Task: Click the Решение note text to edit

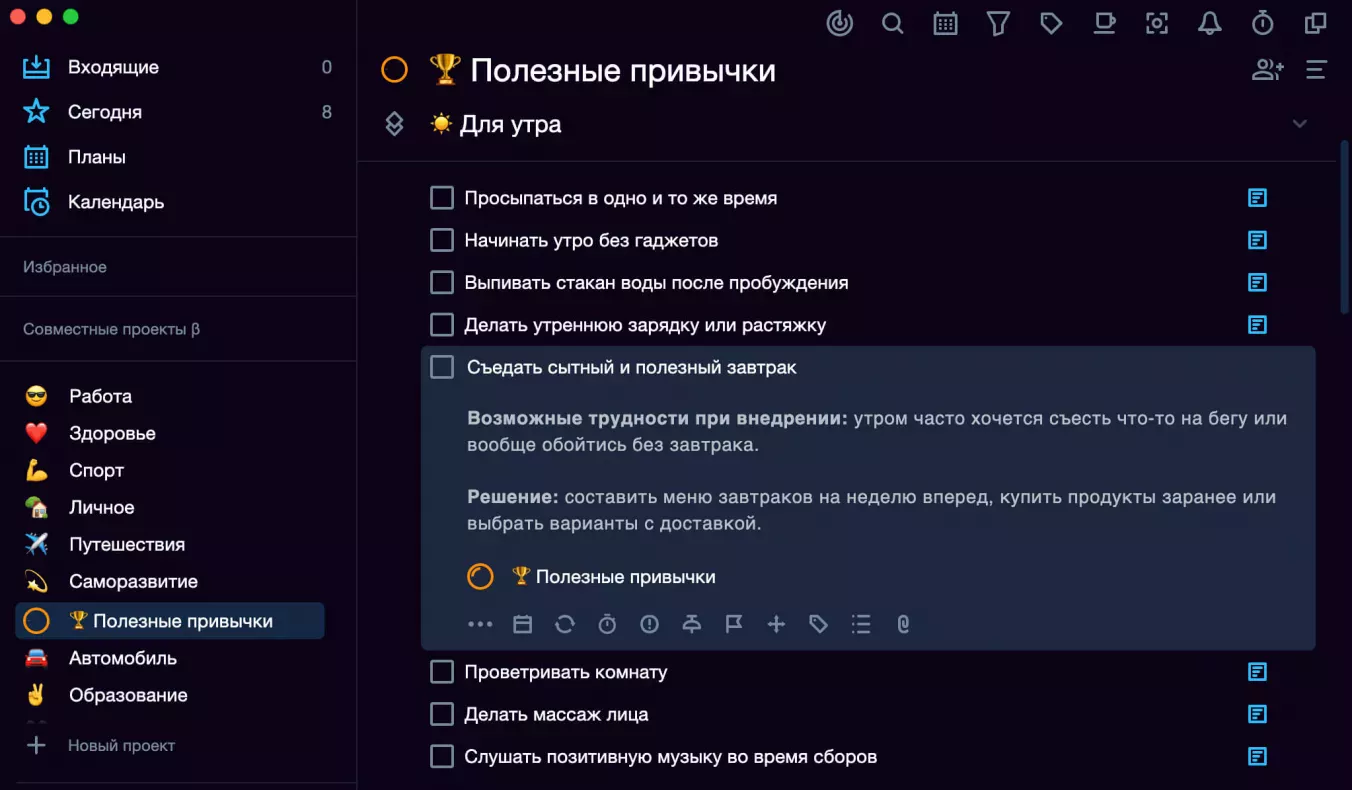Action: [x=871, y=510]
